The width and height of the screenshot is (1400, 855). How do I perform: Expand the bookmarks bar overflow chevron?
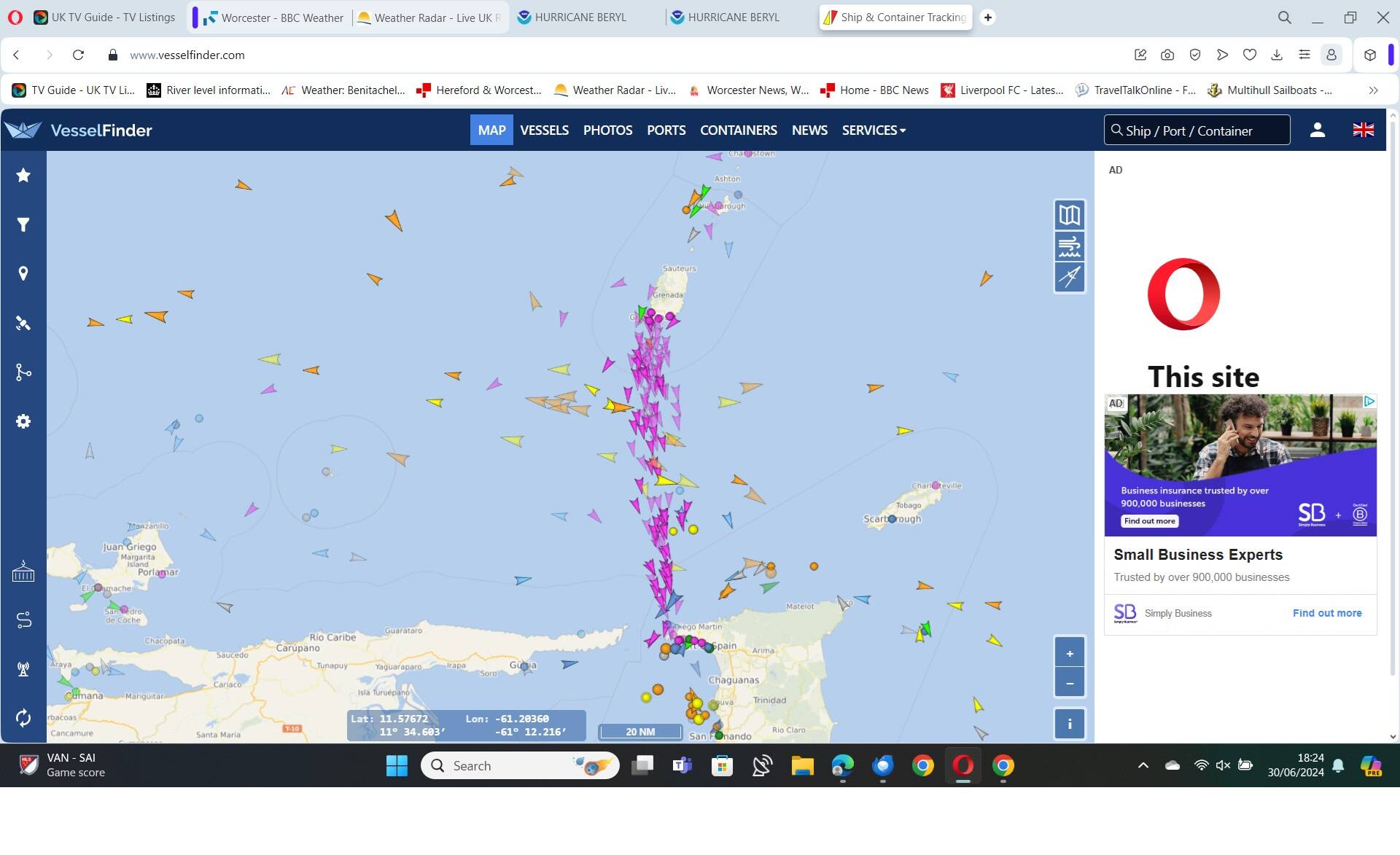click(1373, 90)
